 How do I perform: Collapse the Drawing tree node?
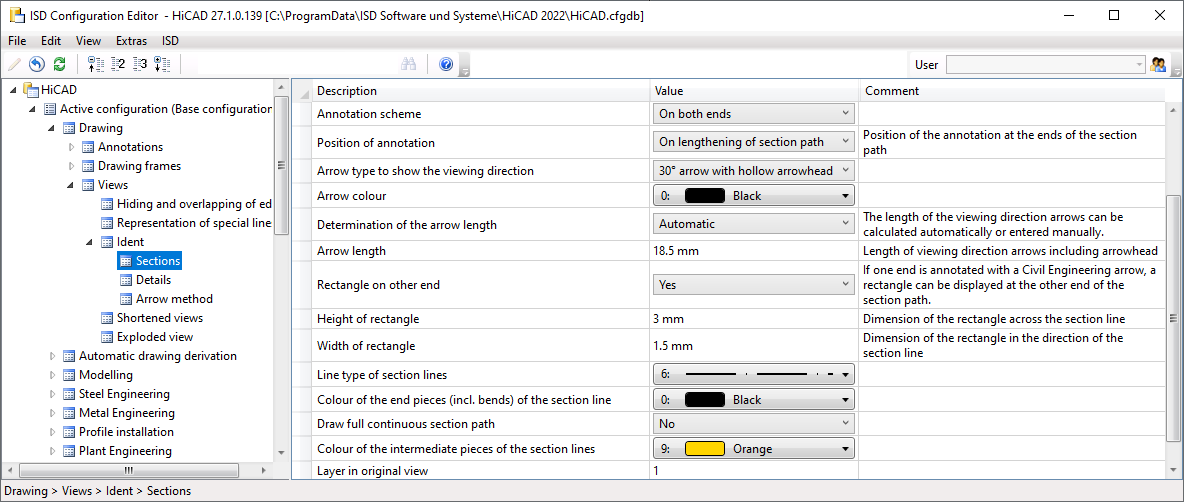click(51, 128)
